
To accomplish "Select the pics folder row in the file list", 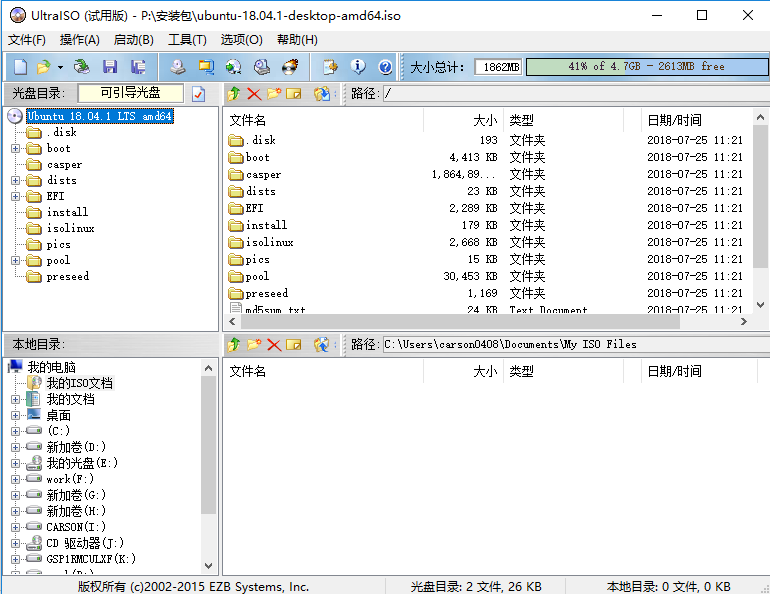I will click(x=486, y=259).
